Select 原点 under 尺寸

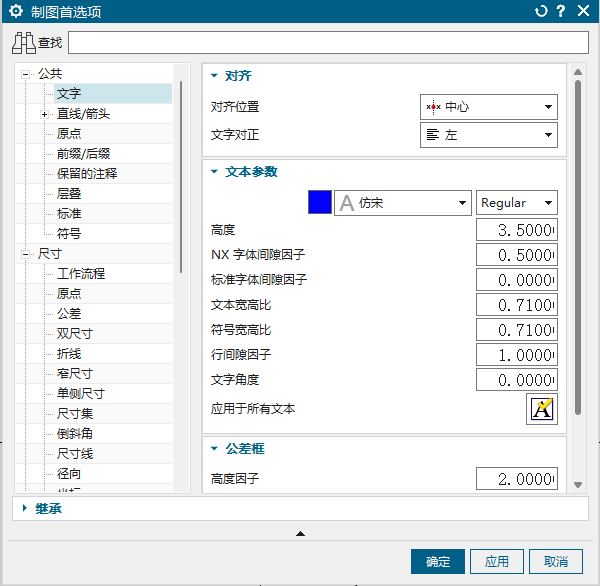click(69, 293)
